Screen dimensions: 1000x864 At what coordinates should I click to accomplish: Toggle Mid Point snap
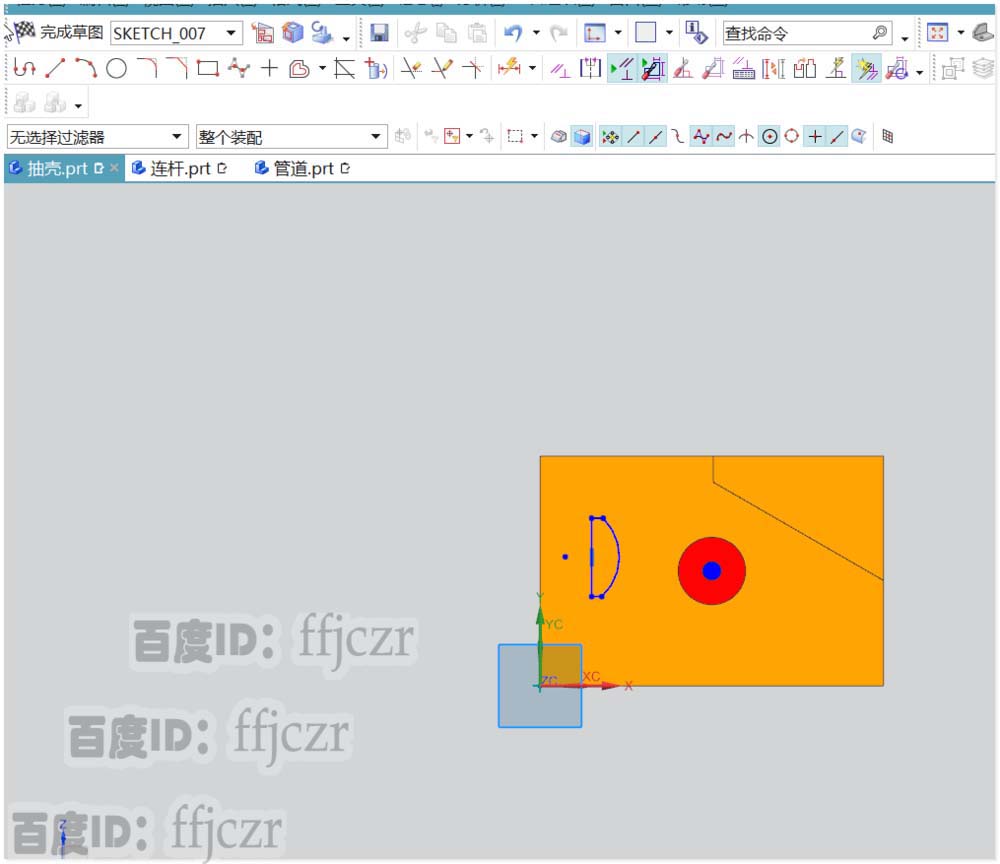(656, 136)
